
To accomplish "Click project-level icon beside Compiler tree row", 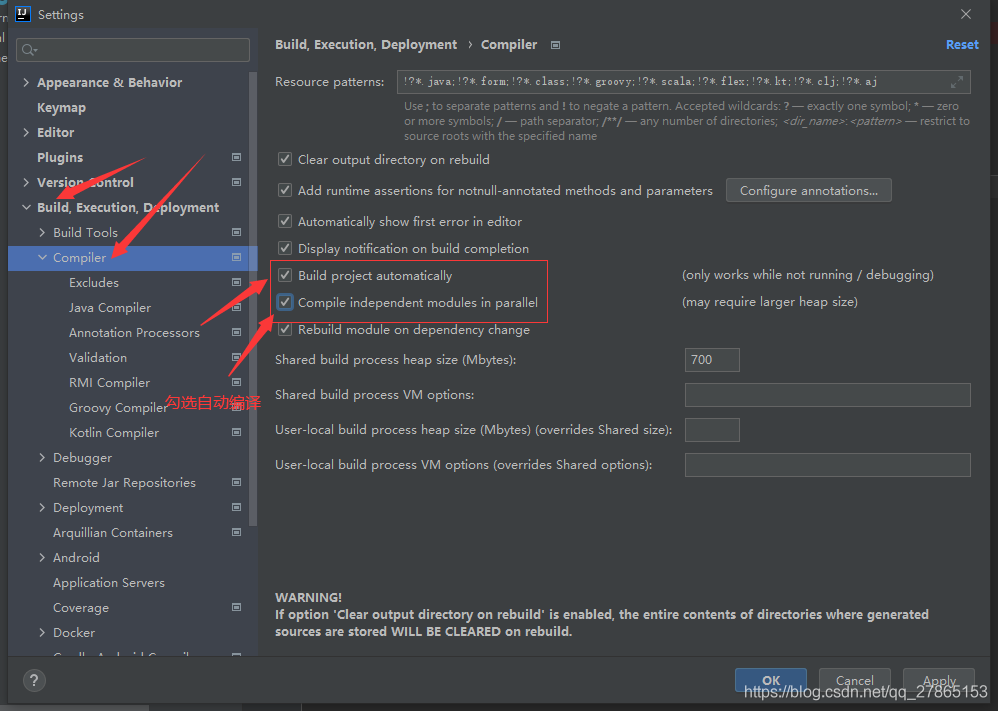I will 236,257.
